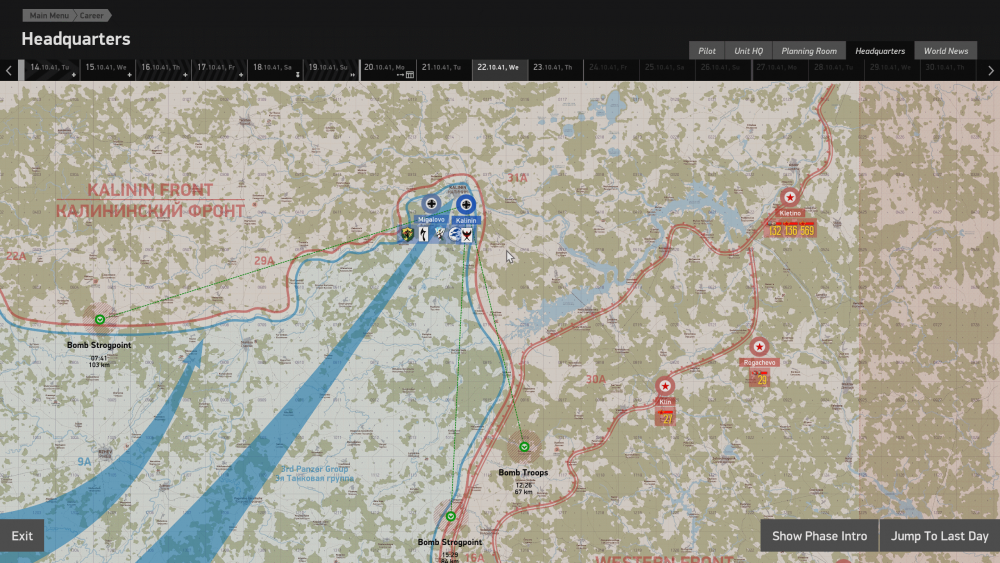Screen dimensions: 1000x563
Task: Click the Migalovo airfield name label
Action: (x=431, y=219)
